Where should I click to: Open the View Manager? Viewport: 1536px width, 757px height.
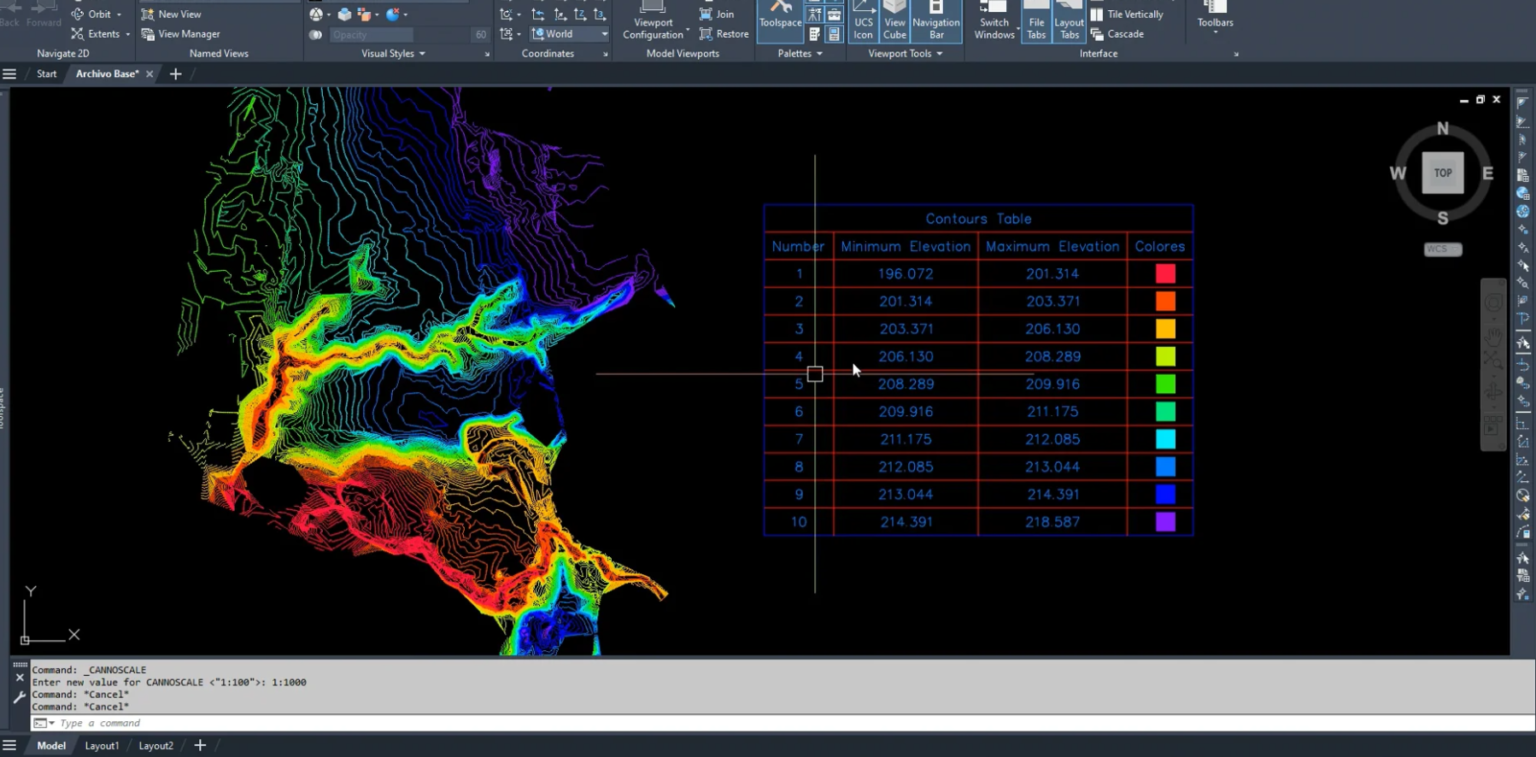[181, 34]
